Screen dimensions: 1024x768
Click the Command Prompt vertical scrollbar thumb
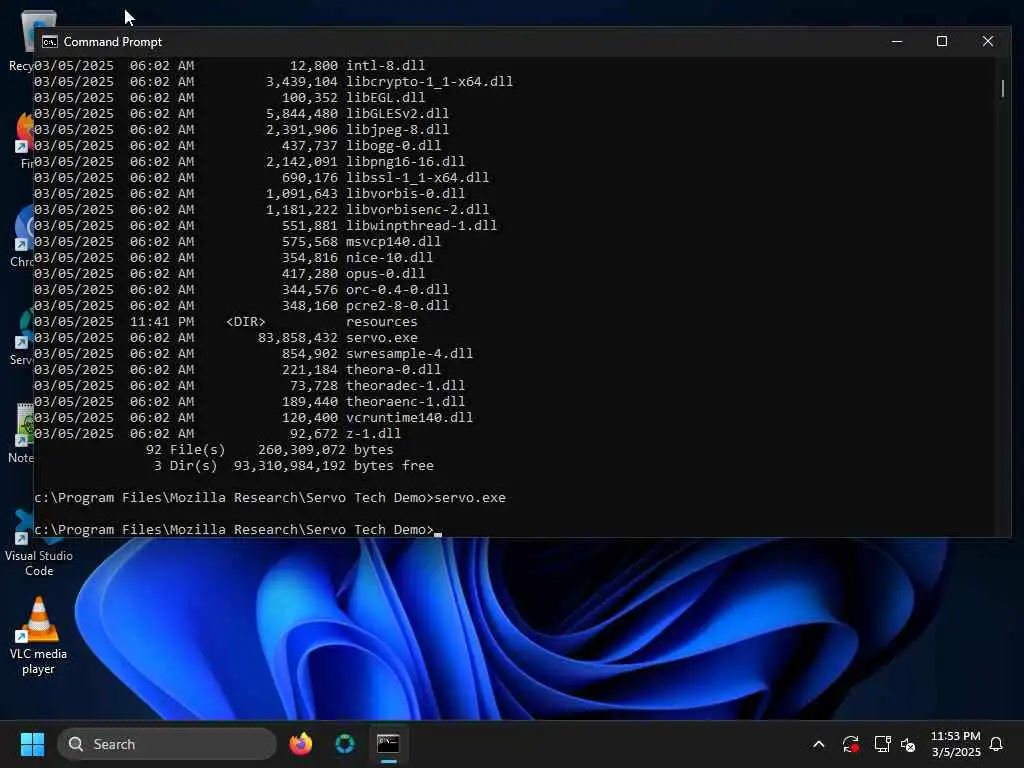pyautogui.click(x=1002, y=88)
